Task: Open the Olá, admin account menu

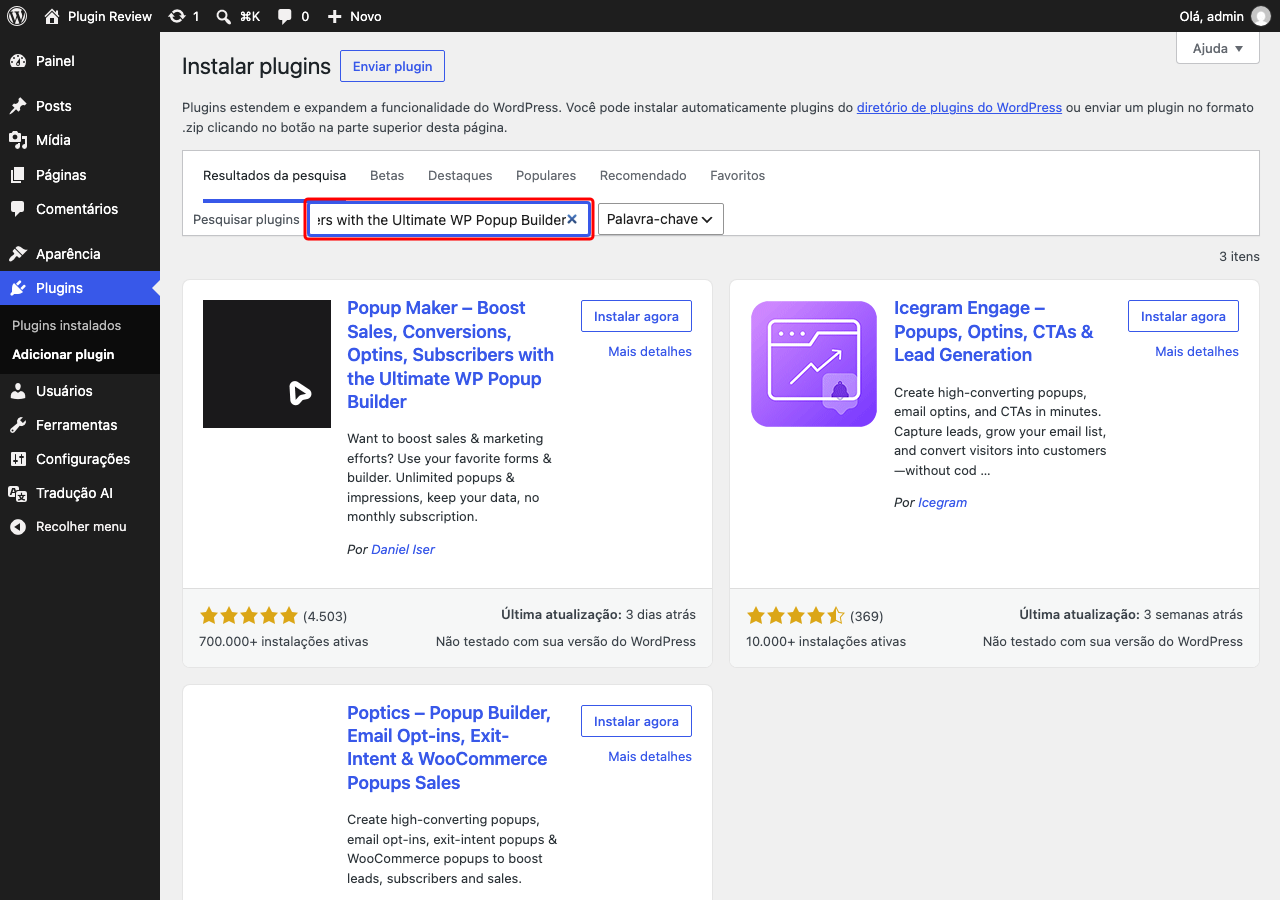Action: coord(1225,16)
